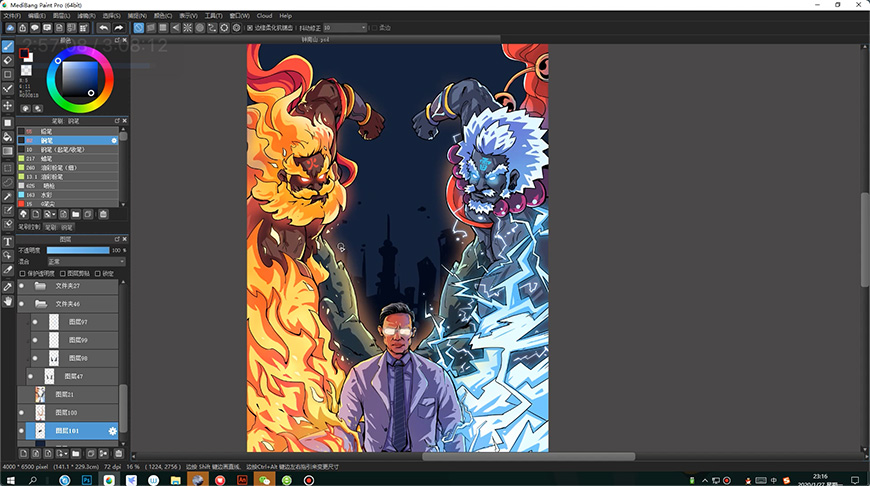Open the 滤镜(R) menu

(86, 16)
